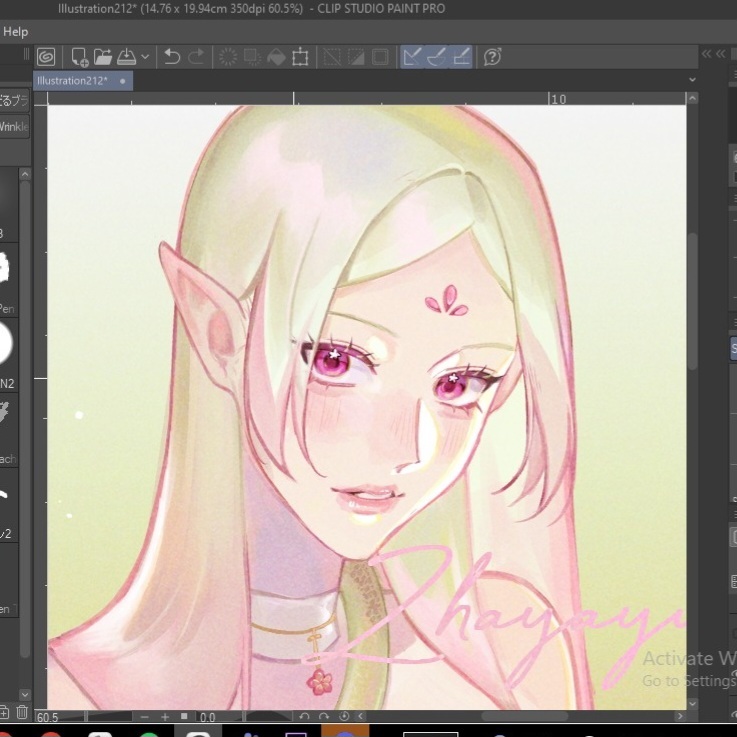Click sub tool list scroll down arrow
This screenshot has height=737, width=737.
[x=25, y=694]
